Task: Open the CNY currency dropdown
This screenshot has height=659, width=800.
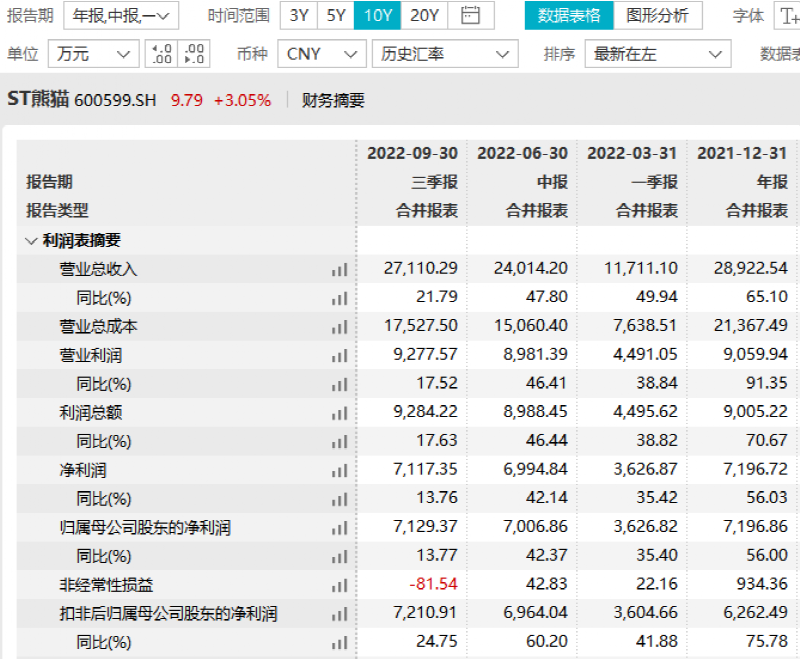Action: tap(320, 54)
